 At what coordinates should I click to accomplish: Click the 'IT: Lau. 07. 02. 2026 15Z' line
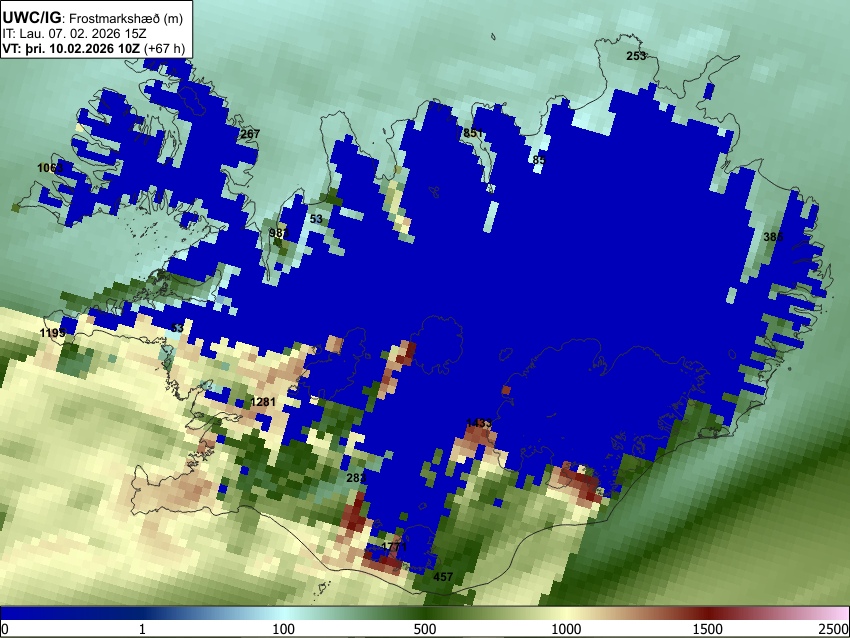click(74, 34)
